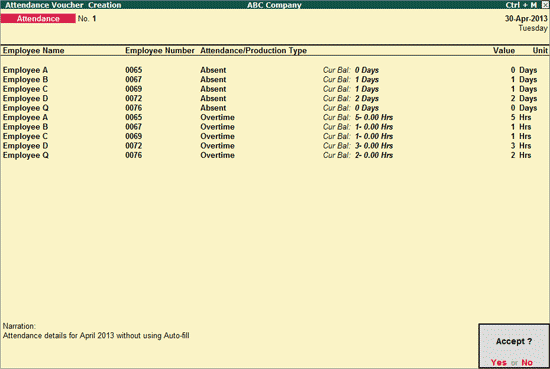This screenshot has width=550, height=369.
Task: Click the voucher number 1 field
Action: [x=94, y=19]
